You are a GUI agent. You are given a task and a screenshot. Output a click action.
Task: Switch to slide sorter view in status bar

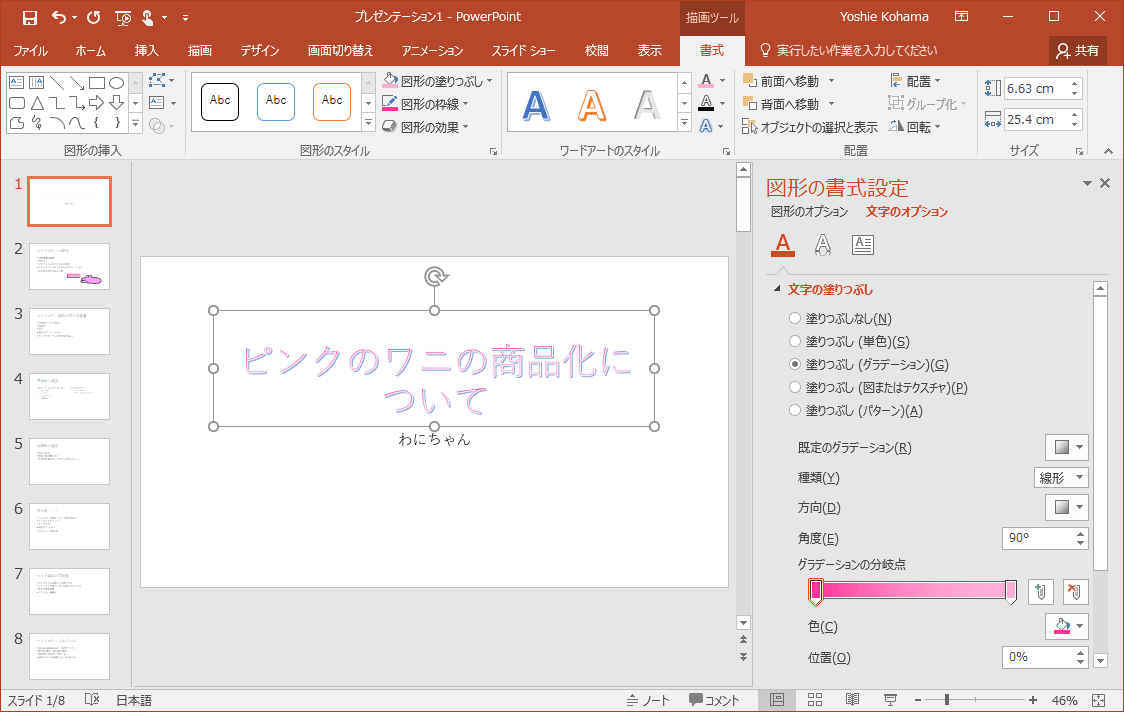(815, 700)
